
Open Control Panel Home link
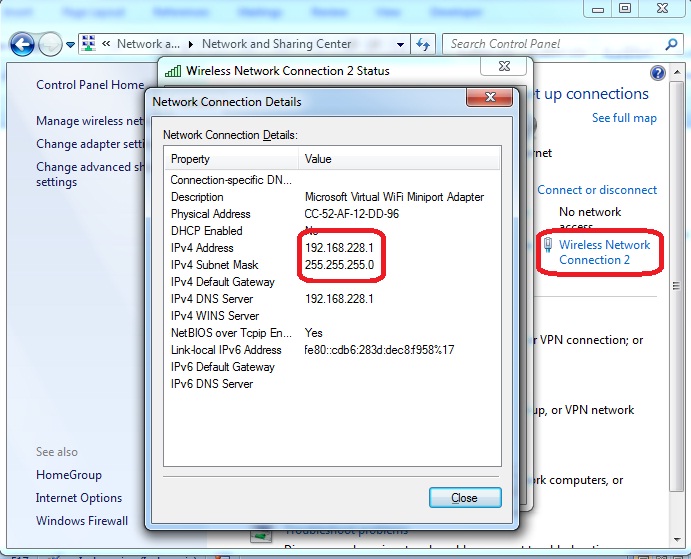tap(90, 85)
